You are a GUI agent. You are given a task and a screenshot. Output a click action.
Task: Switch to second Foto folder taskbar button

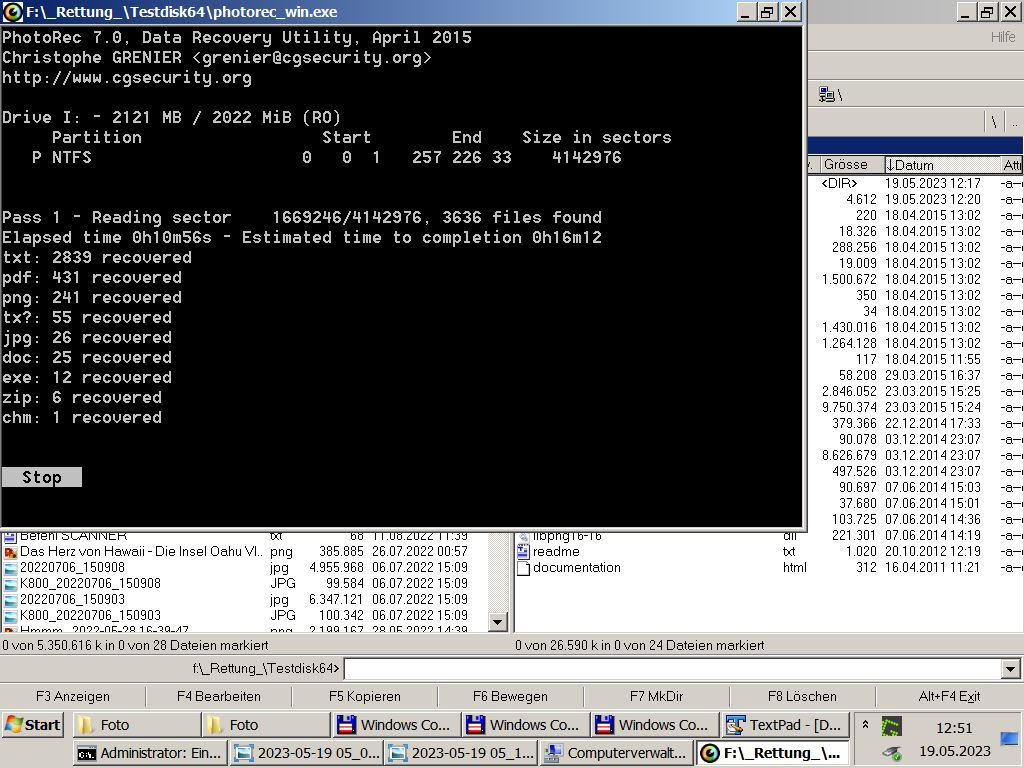click(264, 725)
